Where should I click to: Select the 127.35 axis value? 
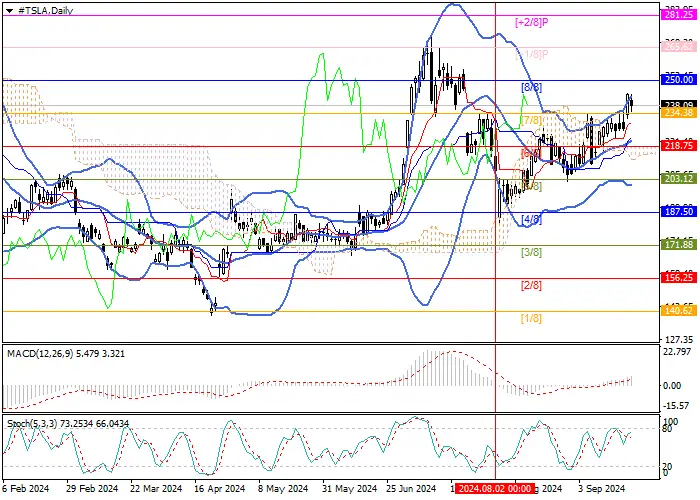pos(679,339)
